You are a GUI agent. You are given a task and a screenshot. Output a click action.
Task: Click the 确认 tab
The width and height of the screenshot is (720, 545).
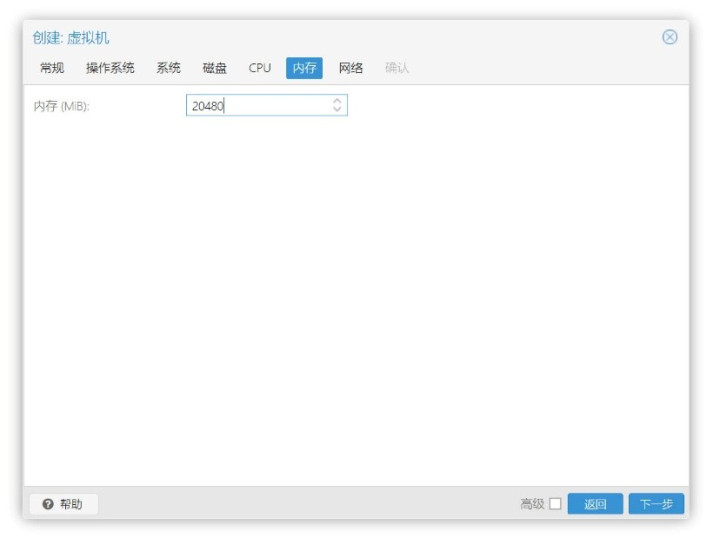[397, 68]
